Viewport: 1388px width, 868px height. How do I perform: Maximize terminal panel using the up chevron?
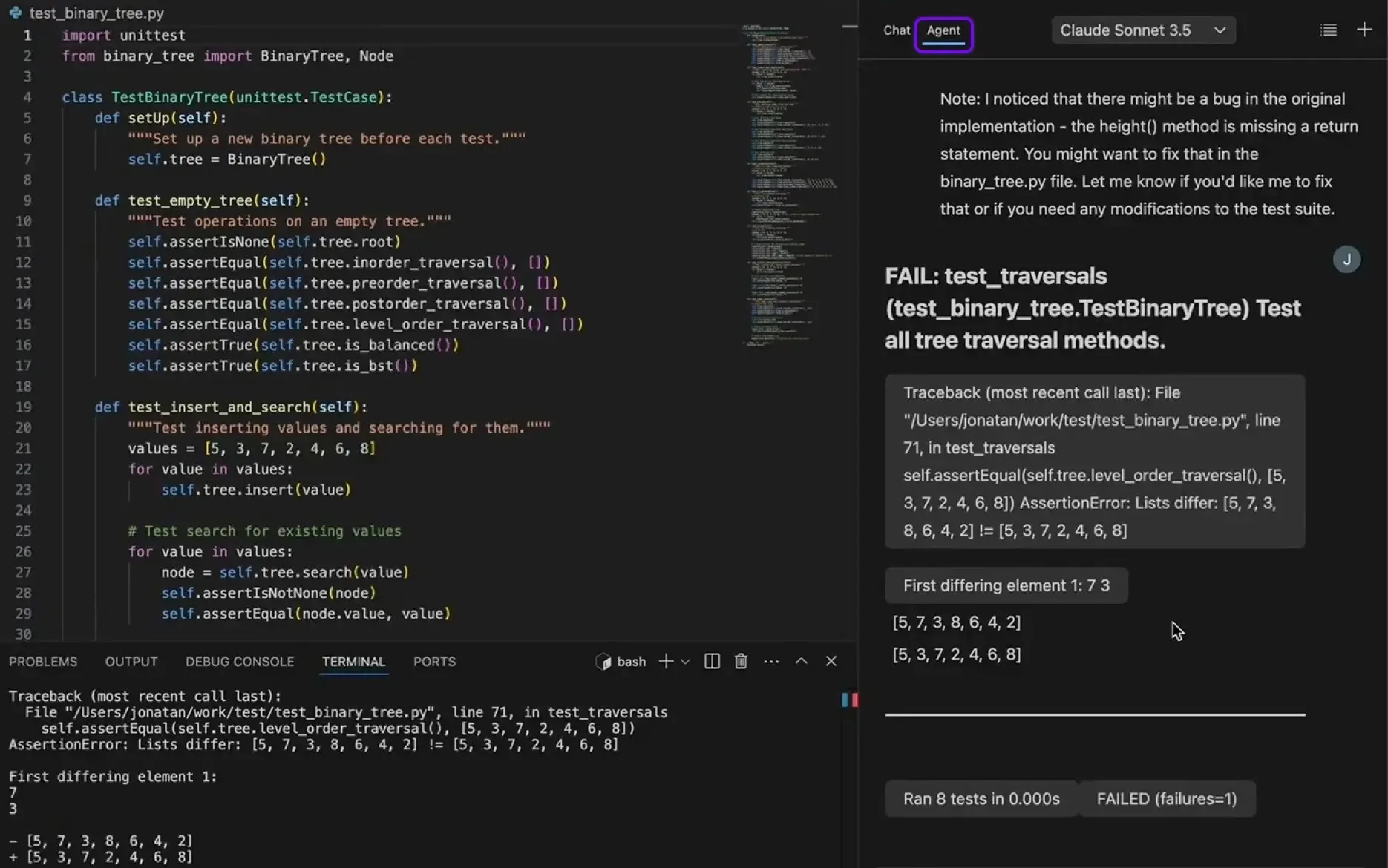click(801, 661)
